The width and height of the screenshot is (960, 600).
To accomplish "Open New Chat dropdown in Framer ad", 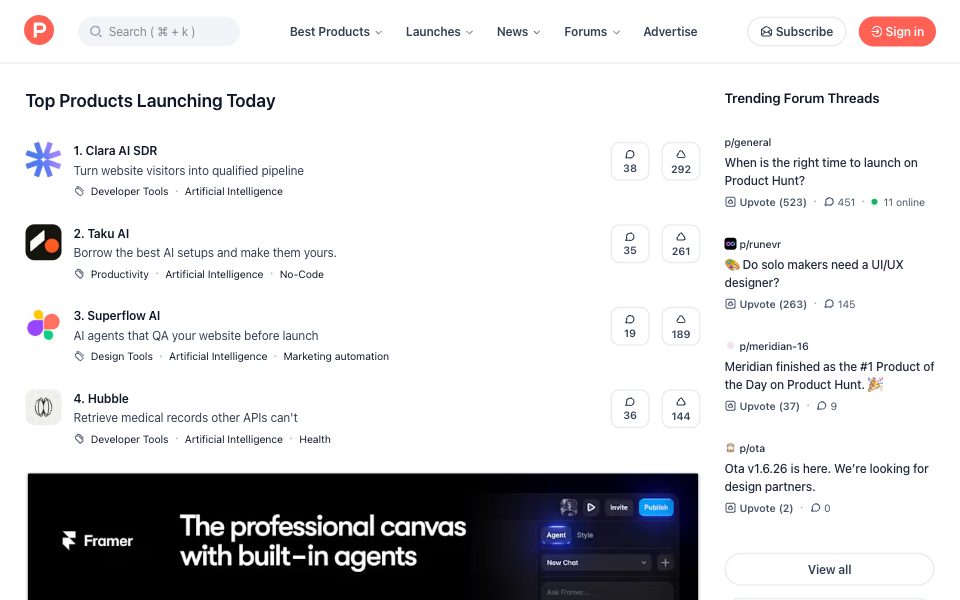I will point(596,562).
